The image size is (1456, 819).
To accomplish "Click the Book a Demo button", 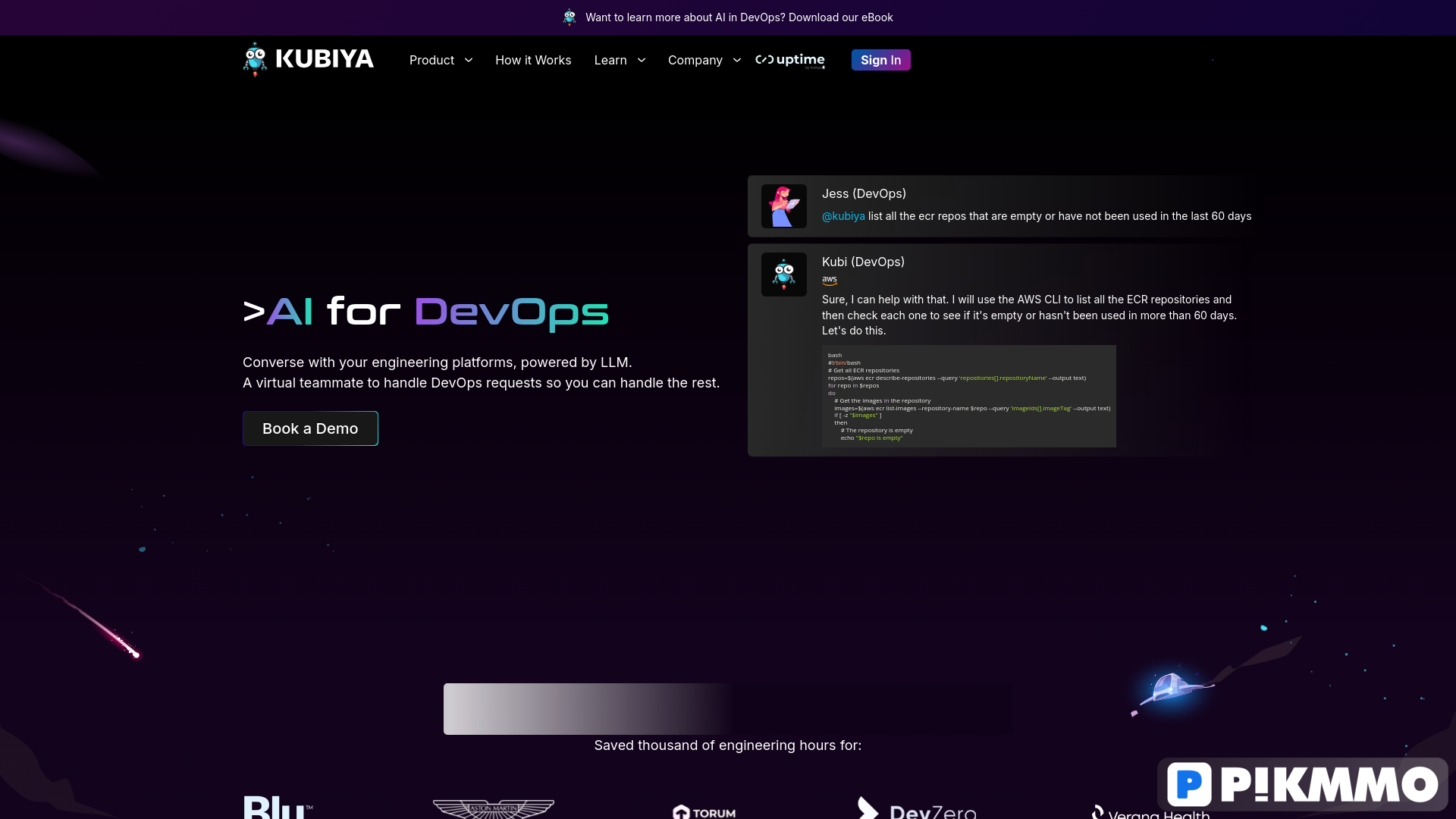I will coord(310,428).
